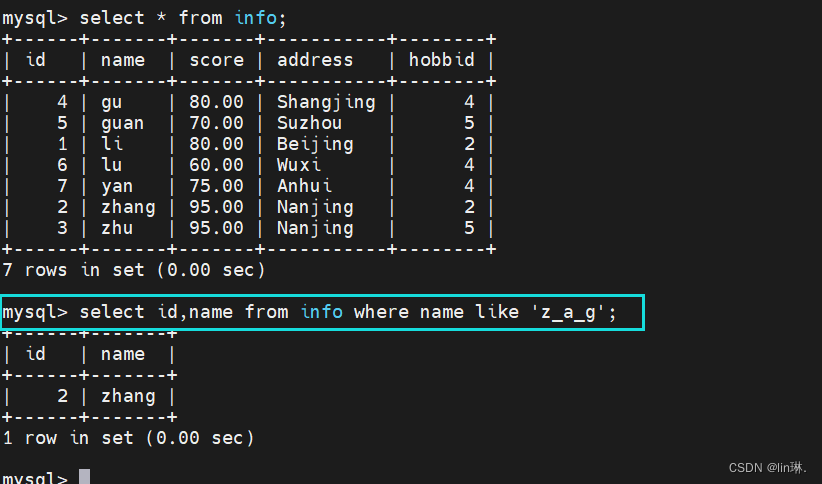Click the score 70.00 in guan's row
822x484 pixels.
217,123
